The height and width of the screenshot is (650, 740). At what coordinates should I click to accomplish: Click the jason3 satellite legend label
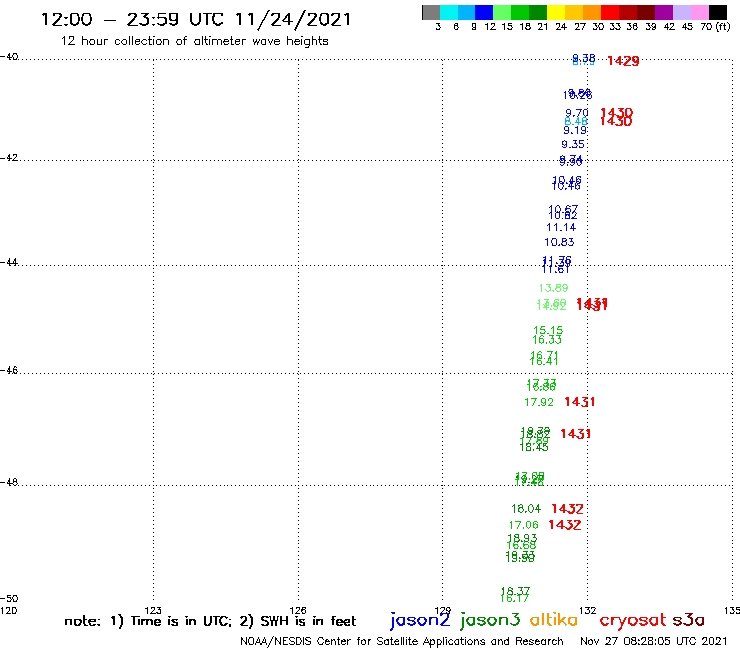point(490,620)
